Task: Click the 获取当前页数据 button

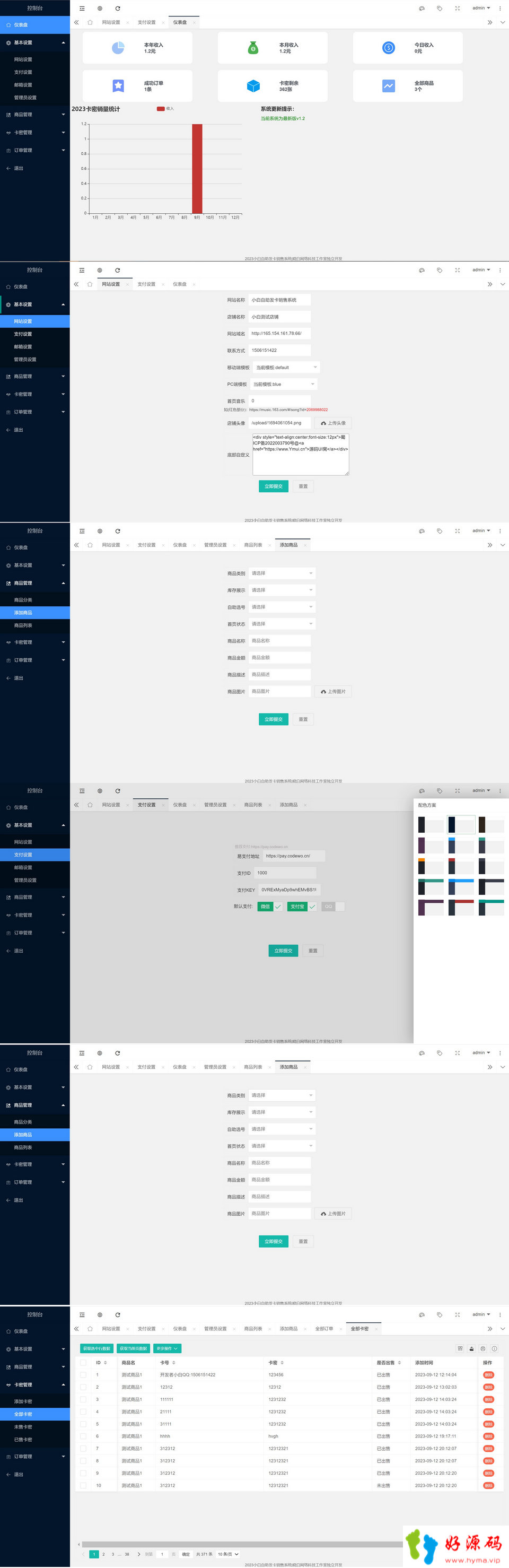Action: click(133, 1348)
